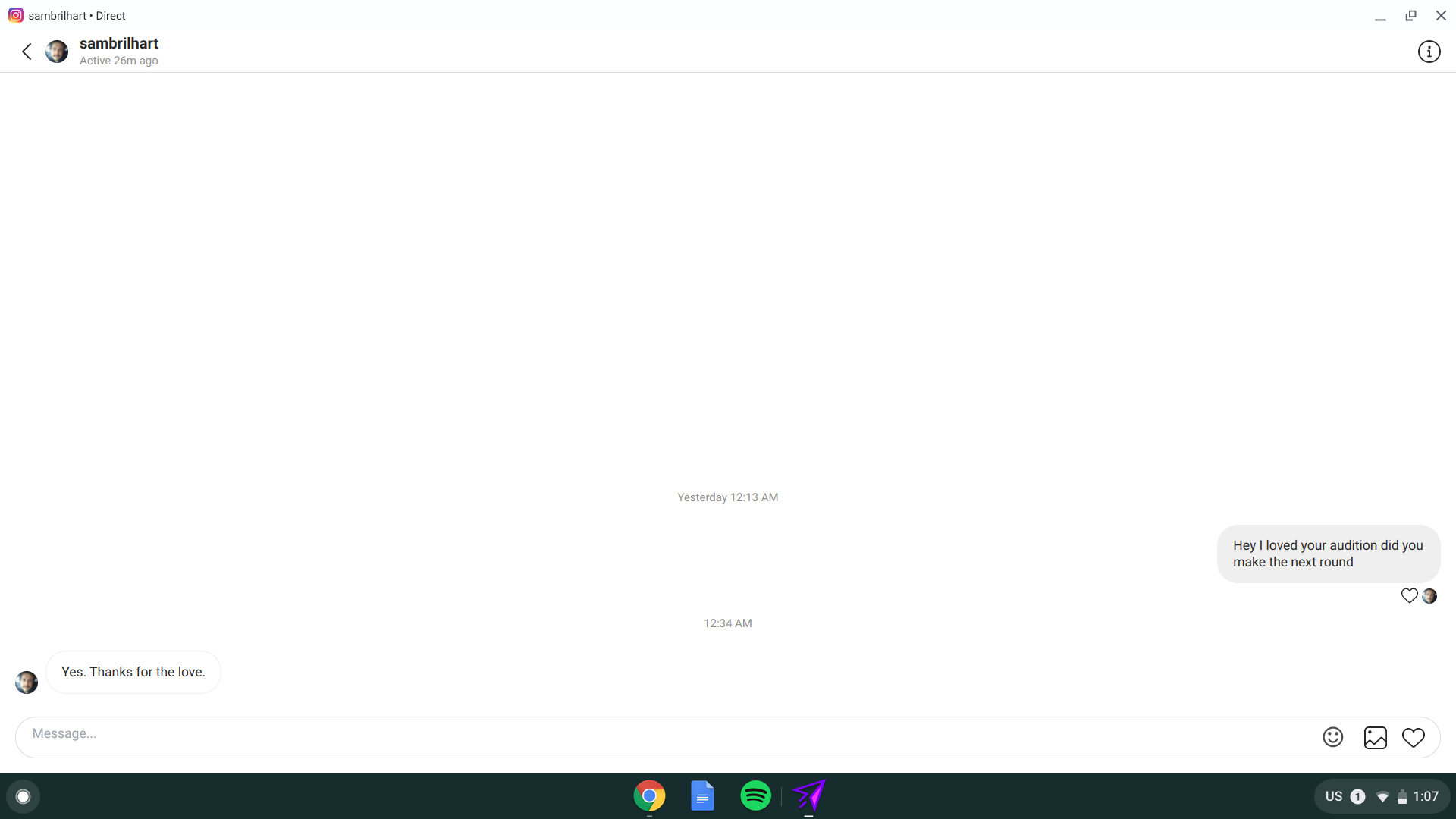Close the Instagram Direct window

[1441, 15]
